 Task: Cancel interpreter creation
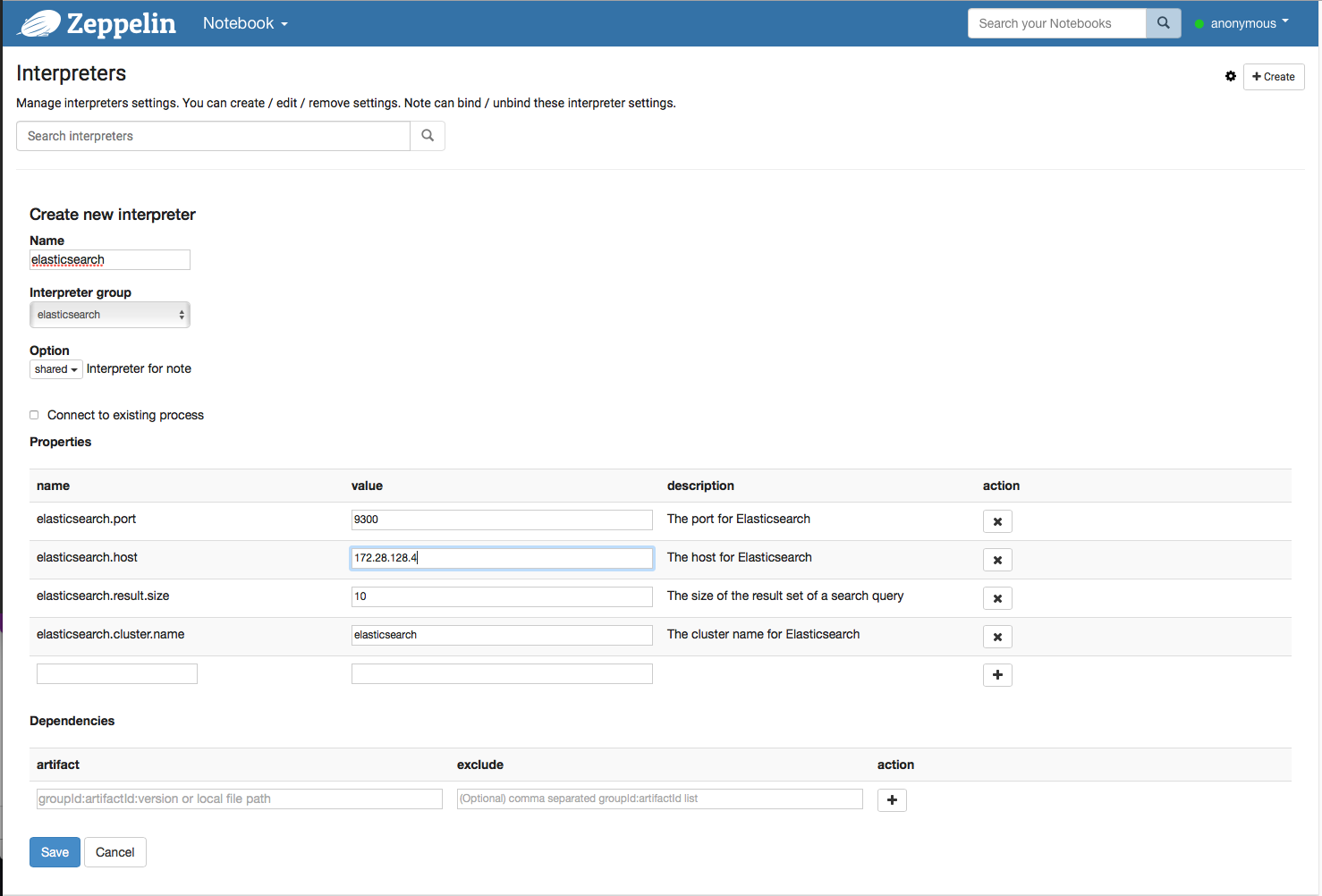114,851
